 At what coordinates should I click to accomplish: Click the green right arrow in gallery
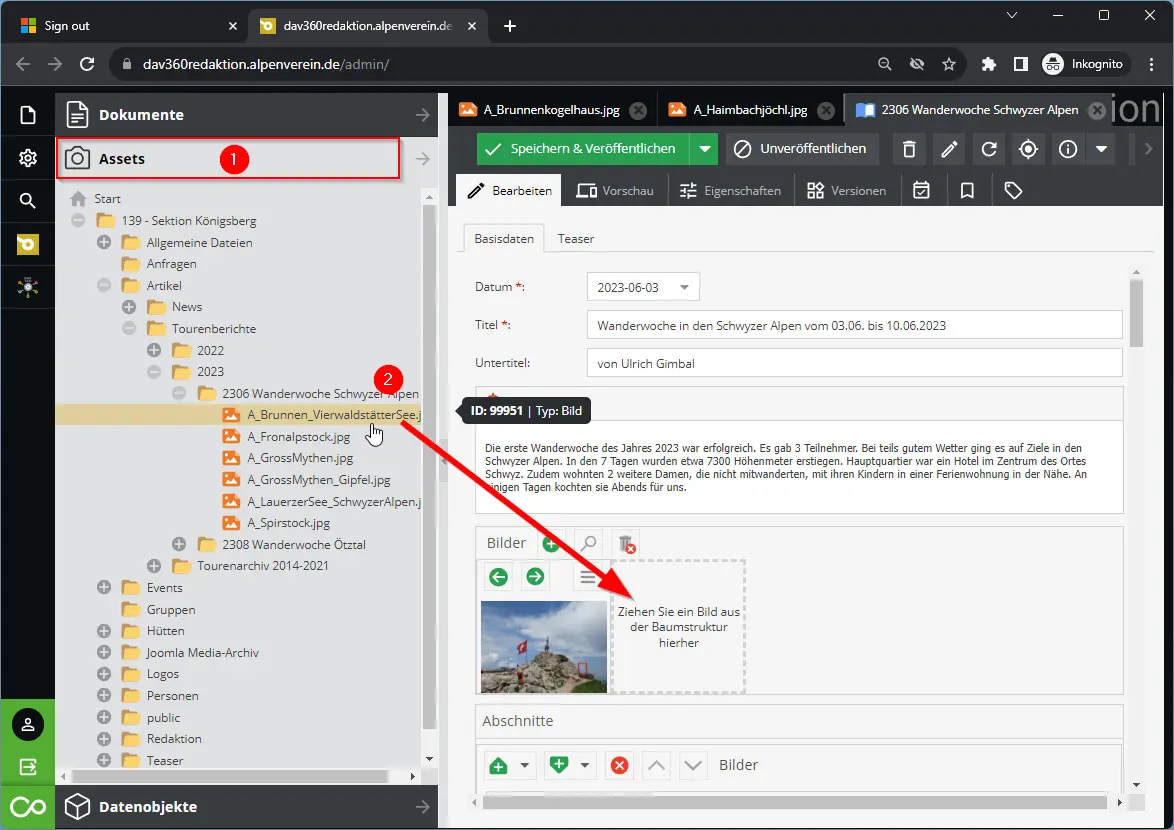click(535, 577)
